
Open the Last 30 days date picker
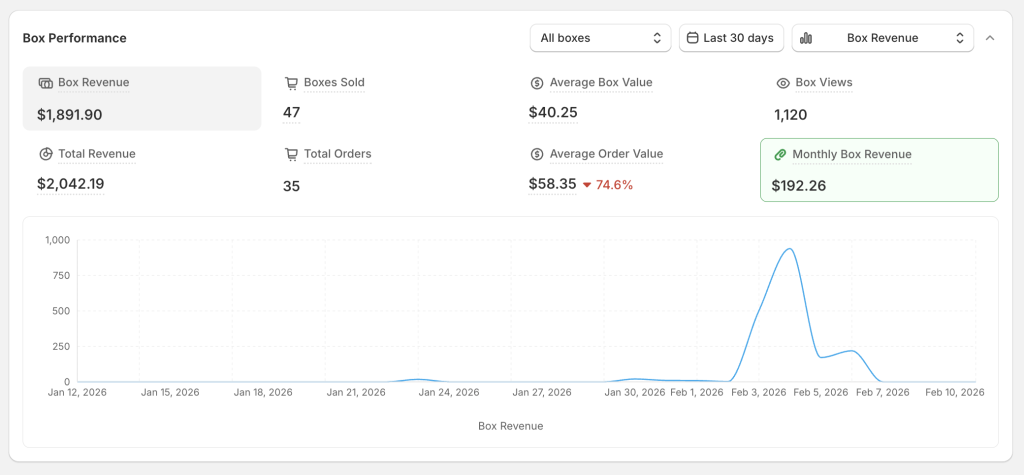pyautogui.click(x=731, y=38)
